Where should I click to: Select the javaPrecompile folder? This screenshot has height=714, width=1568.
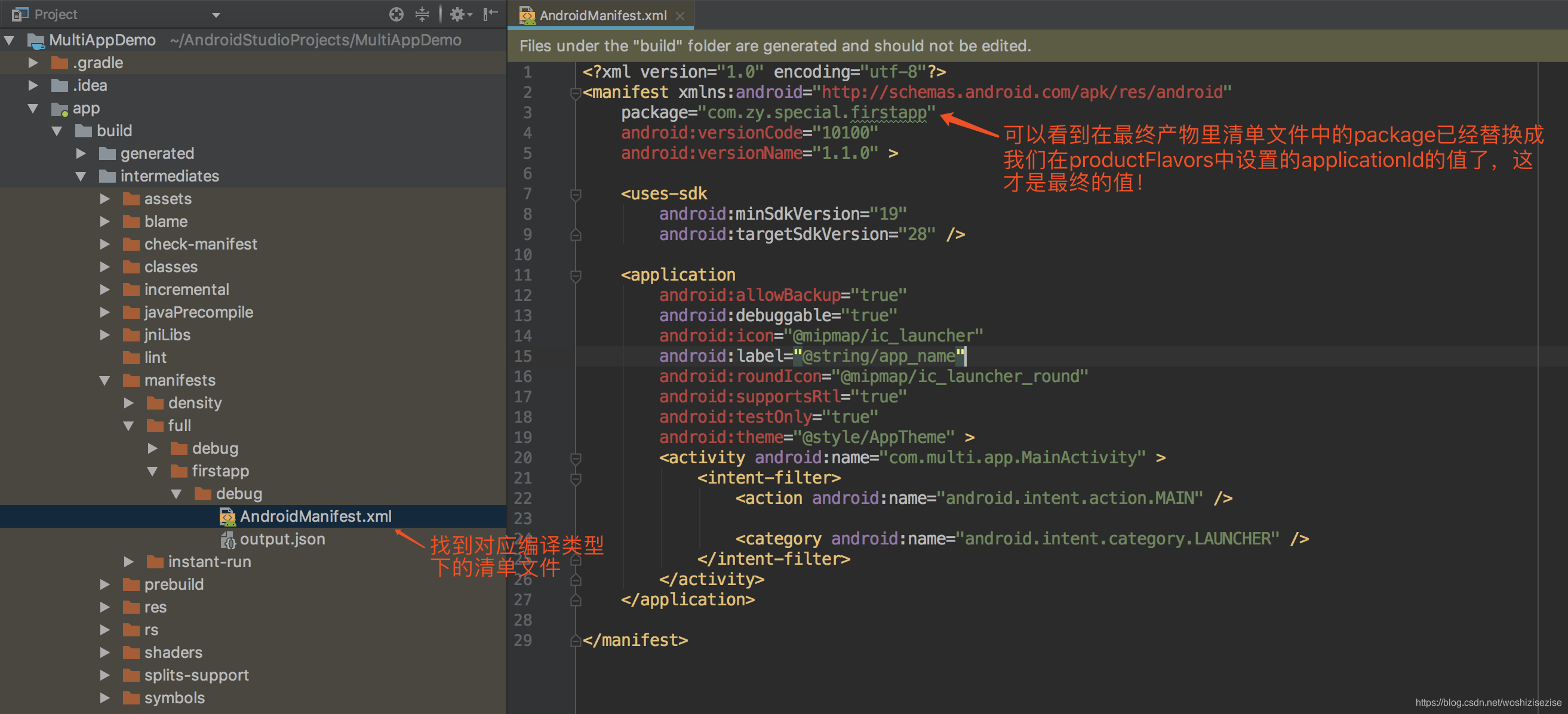(x=198, y=312)
